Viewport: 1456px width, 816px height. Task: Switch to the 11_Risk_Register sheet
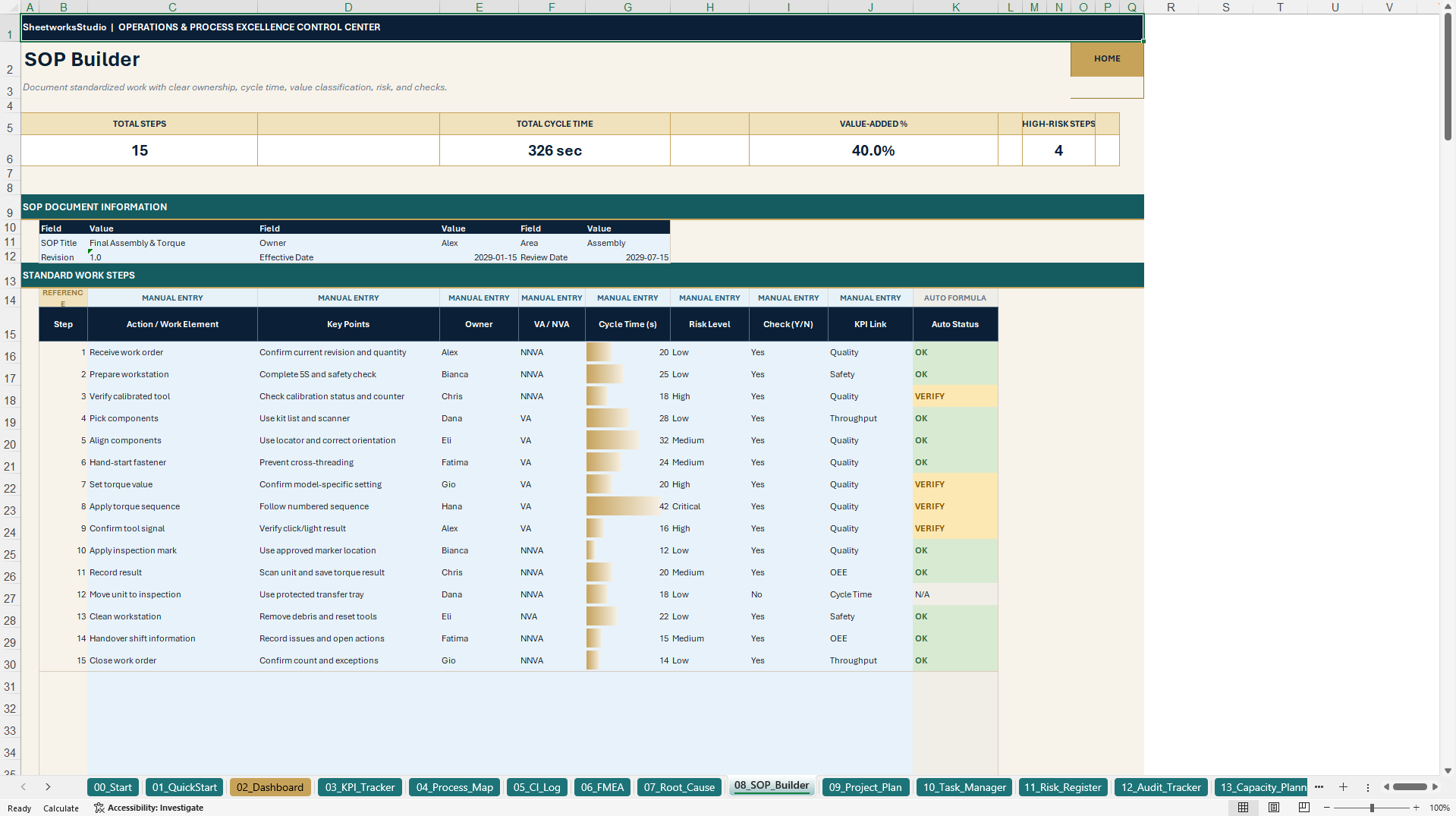coord(1062,787)
